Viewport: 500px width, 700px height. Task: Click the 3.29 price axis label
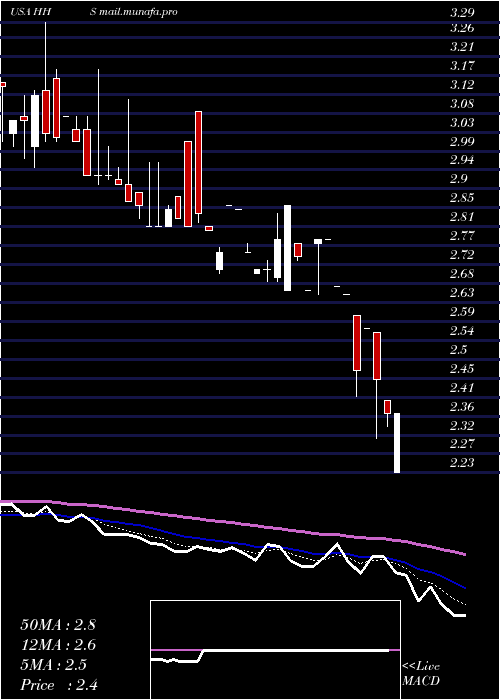tap(462, 13)
